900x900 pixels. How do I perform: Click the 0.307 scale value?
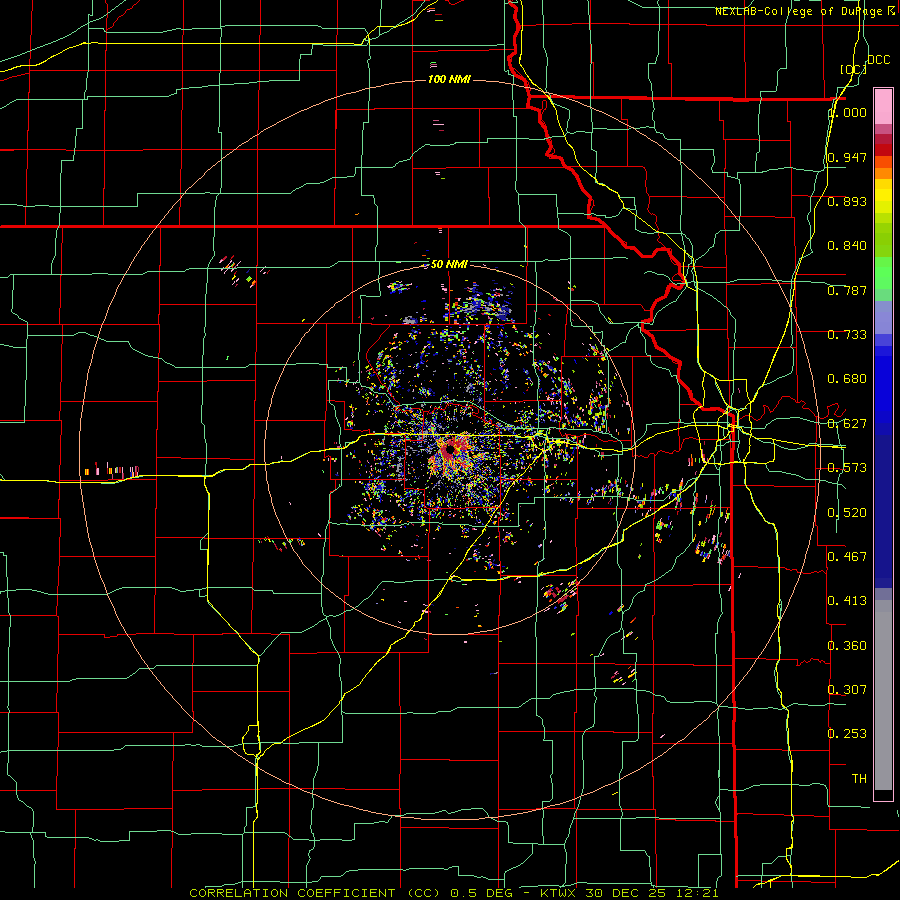pos(847,689)
